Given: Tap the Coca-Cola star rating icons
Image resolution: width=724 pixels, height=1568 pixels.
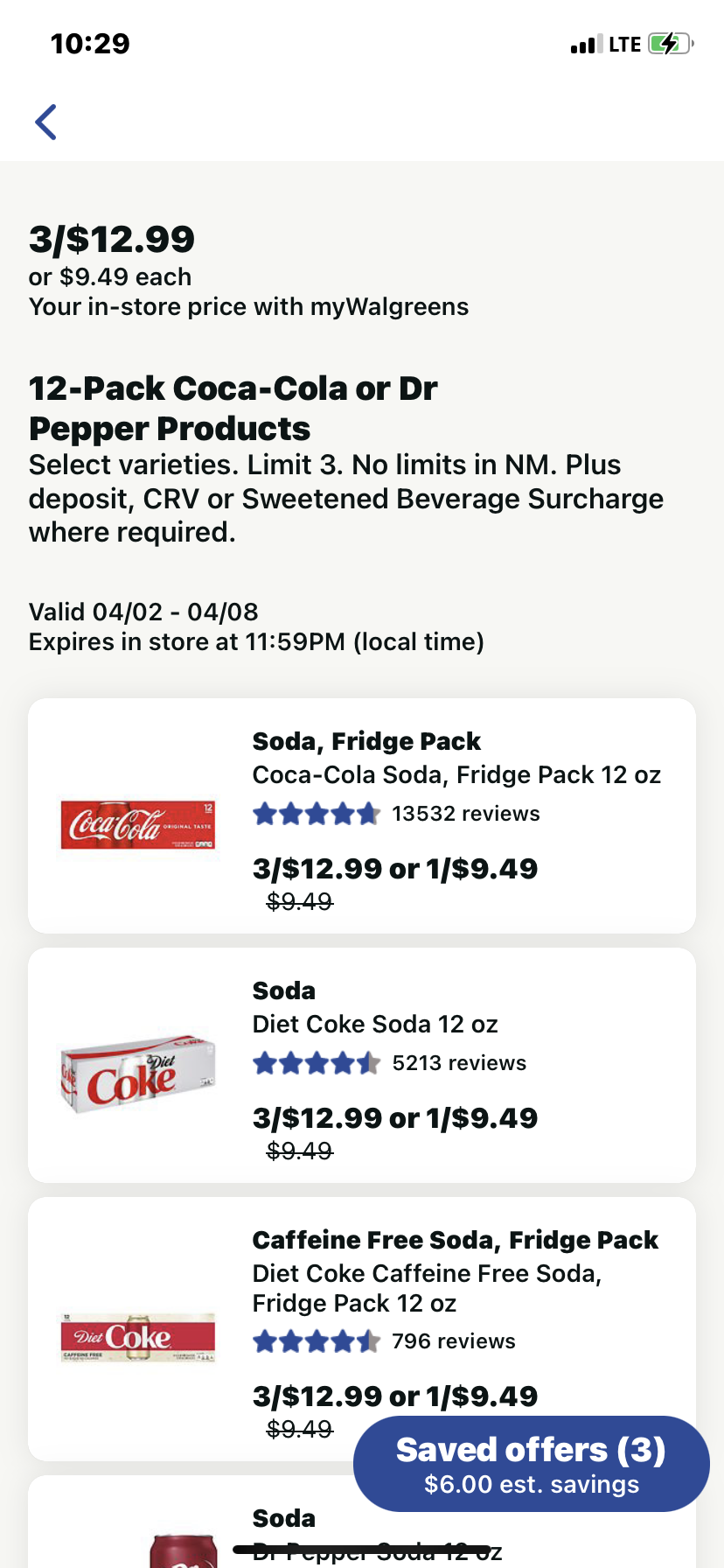Looking at the screenshot, I should point(317,815).
